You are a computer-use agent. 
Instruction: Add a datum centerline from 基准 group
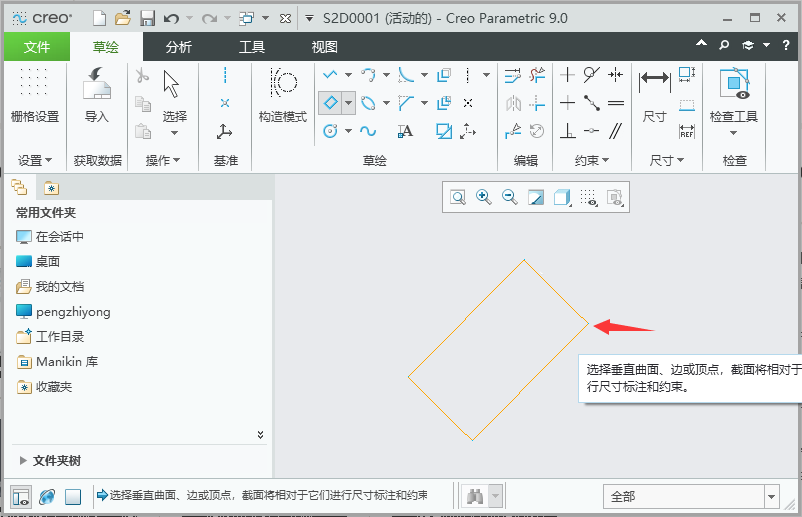(225, 75)
